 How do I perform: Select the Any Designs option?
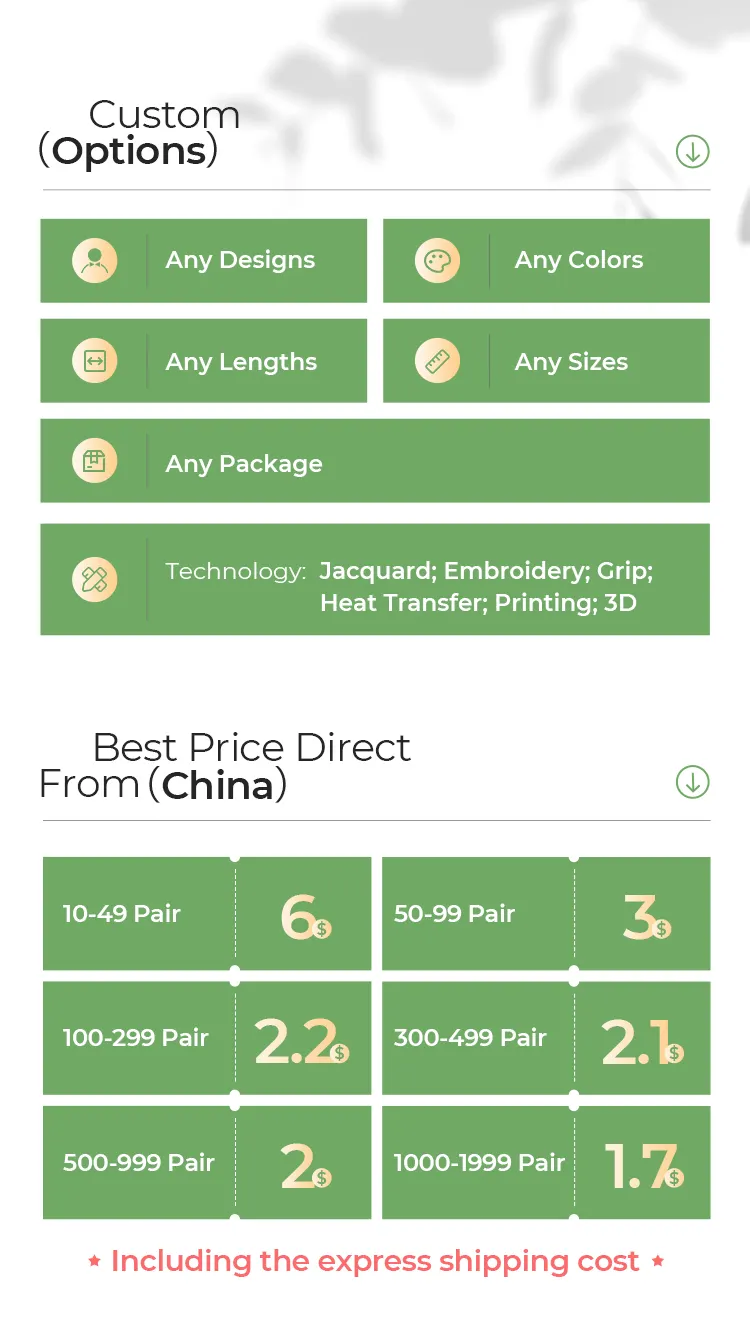(x=240, y=261)
